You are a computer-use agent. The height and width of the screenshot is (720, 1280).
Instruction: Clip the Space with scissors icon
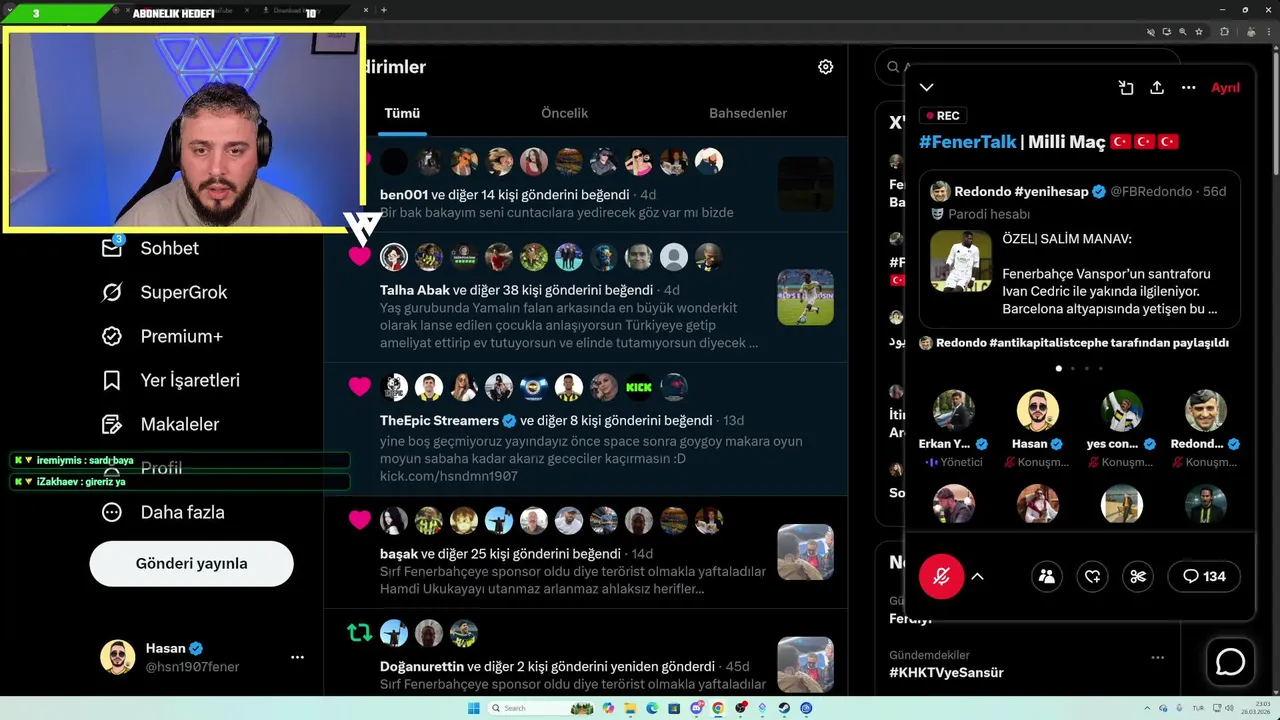pyautogui.click(x=1138, y=576)
